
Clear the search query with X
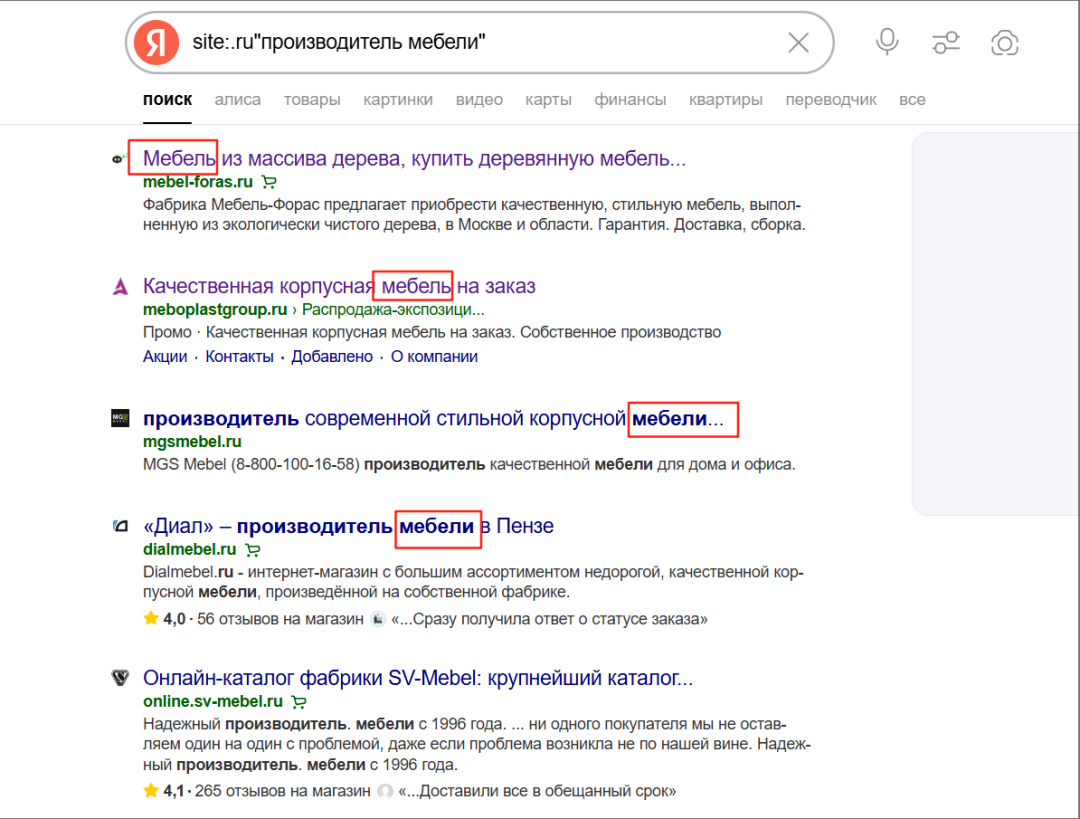click(798, 43)
